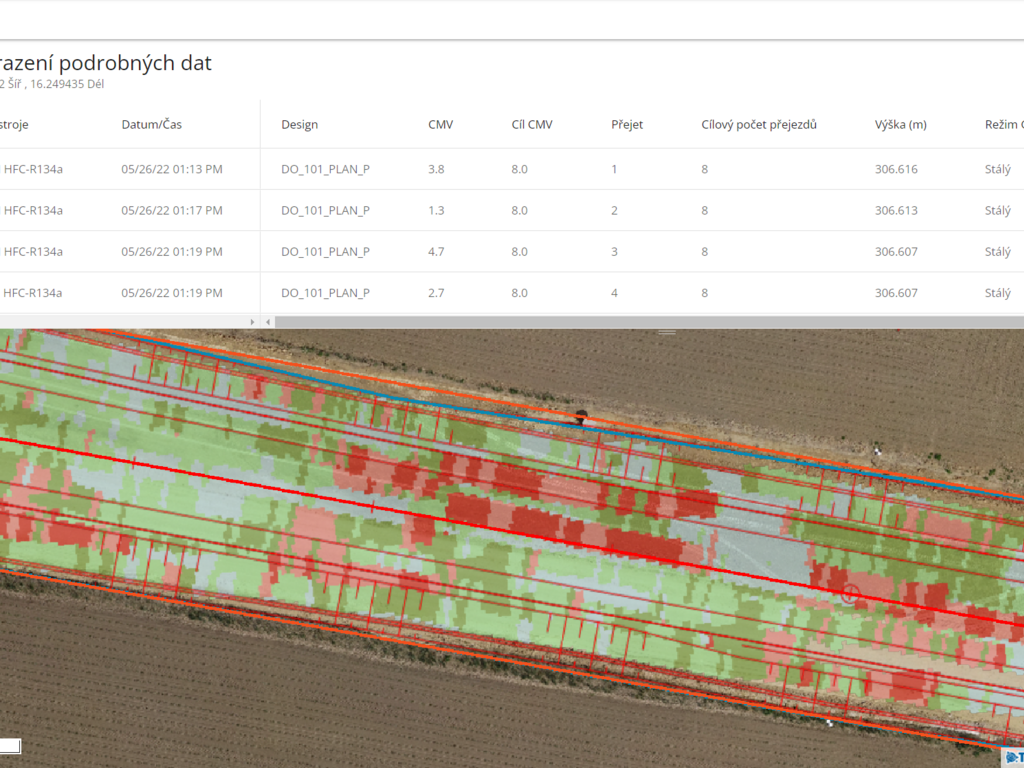Click the Cílový počet přejezdů header
The height and width of the screenshot is (768, 1024).
759,125
